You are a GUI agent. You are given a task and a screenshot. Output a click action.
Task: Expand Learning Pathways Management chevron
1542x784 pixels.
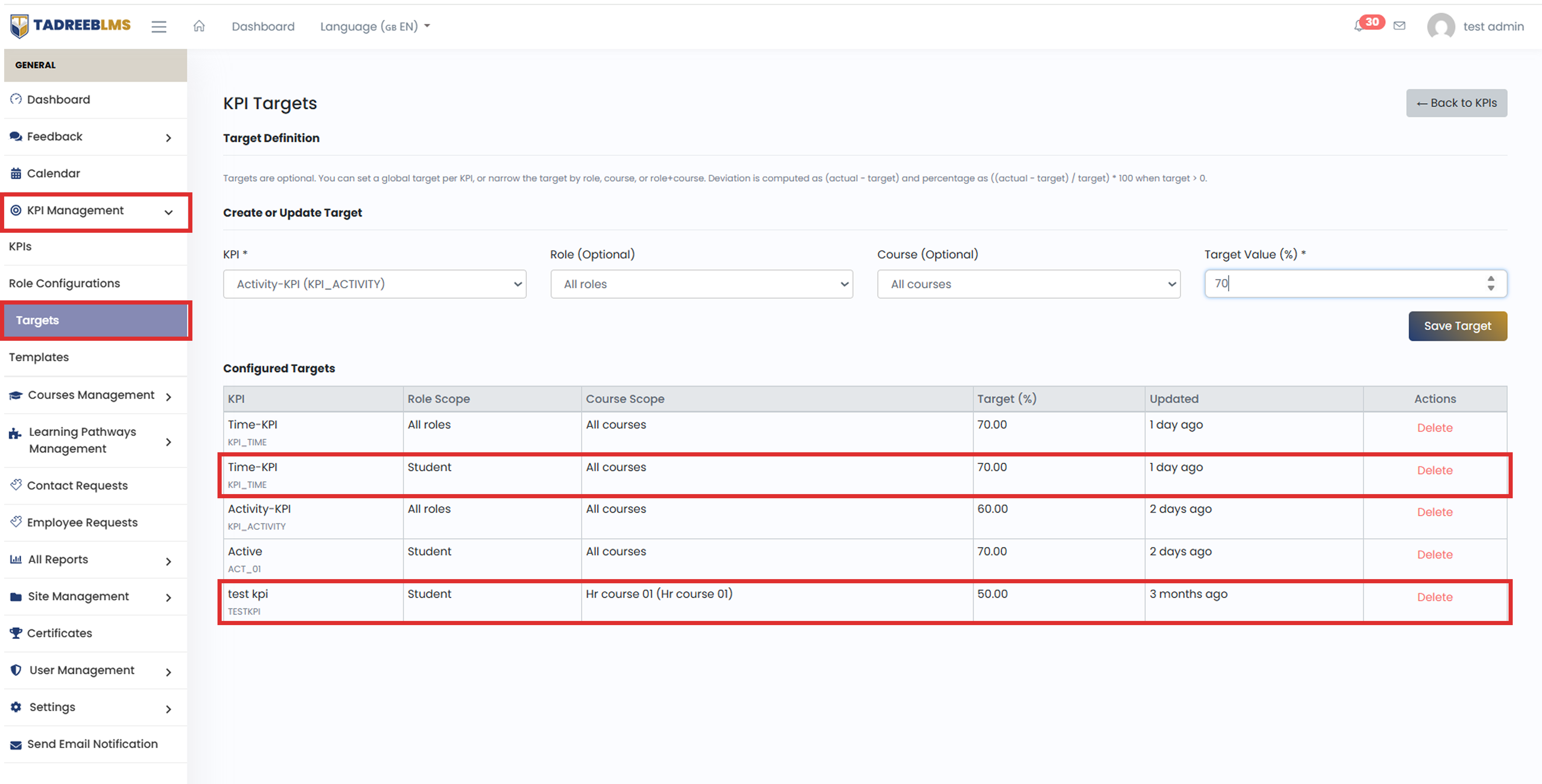click(169, 442)
